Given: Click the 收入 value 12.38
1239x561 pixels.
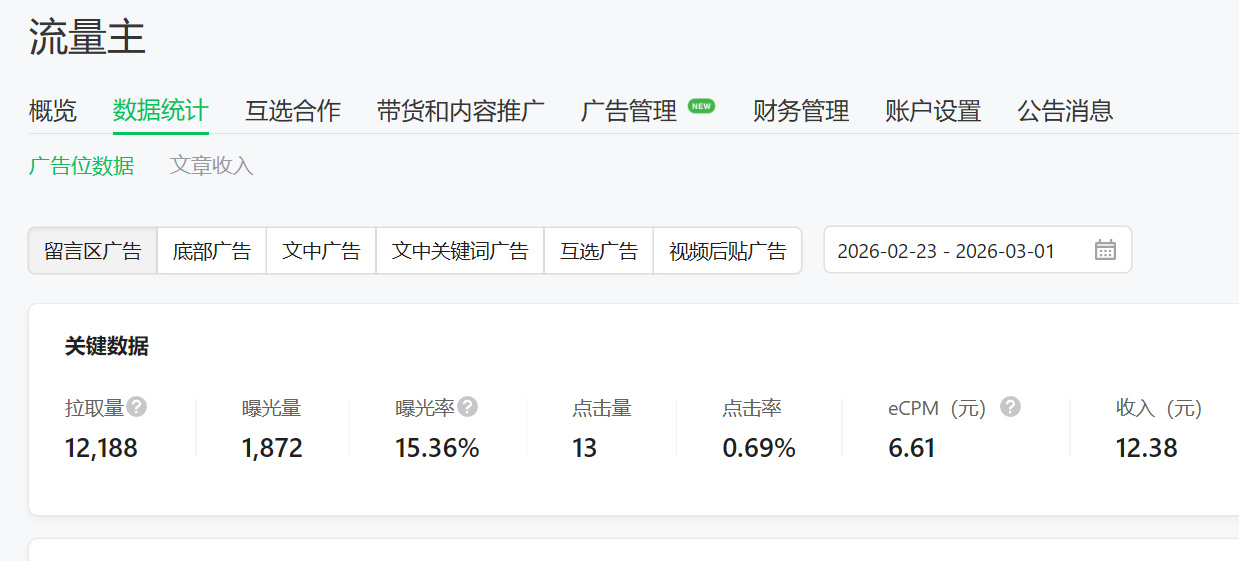Looking at the screenshot, I should pos(1147,448).
